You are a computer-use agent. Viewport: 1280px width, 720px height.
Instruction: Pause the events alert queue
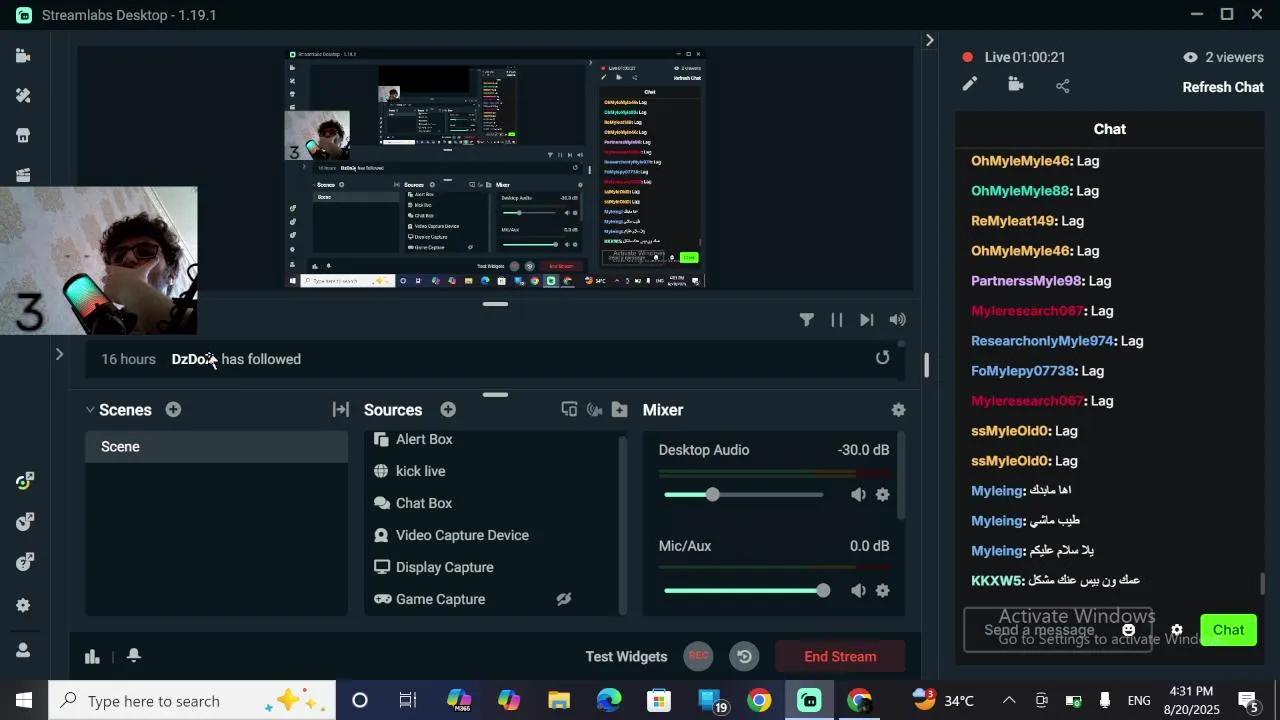837,320
